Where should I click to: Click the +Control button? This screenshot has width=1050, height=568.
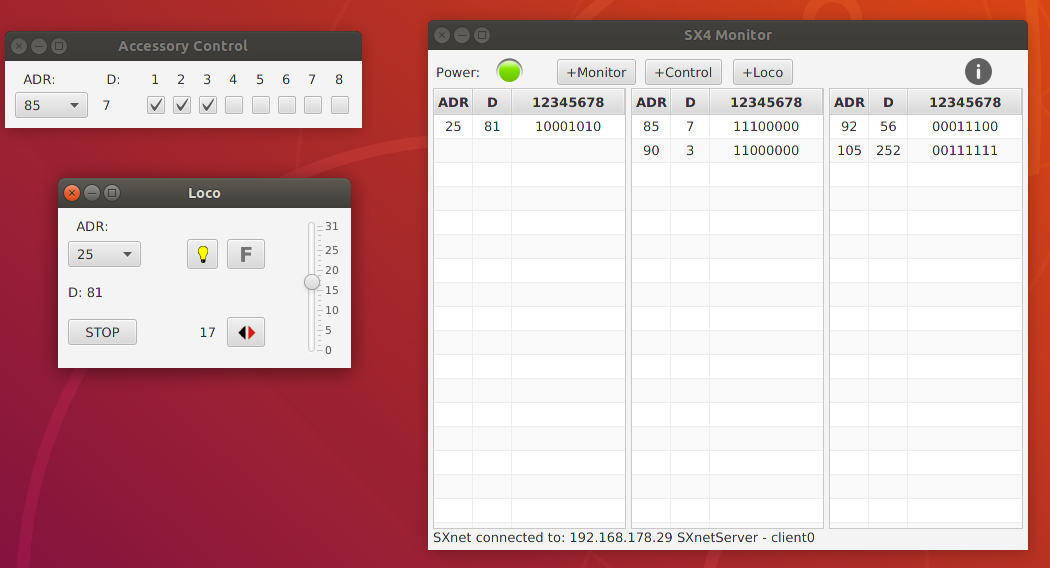coord(683,72)
